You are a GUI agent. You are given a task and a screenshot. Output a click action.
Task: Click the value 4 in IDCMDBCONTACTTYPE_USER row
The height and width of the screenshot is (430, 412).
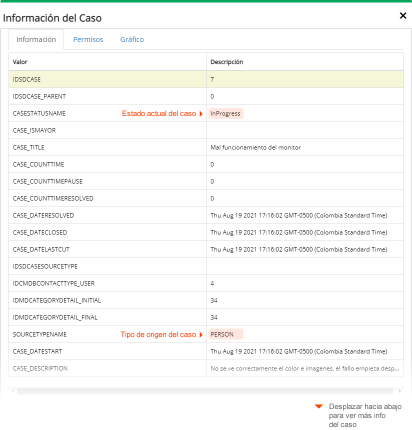212,283
